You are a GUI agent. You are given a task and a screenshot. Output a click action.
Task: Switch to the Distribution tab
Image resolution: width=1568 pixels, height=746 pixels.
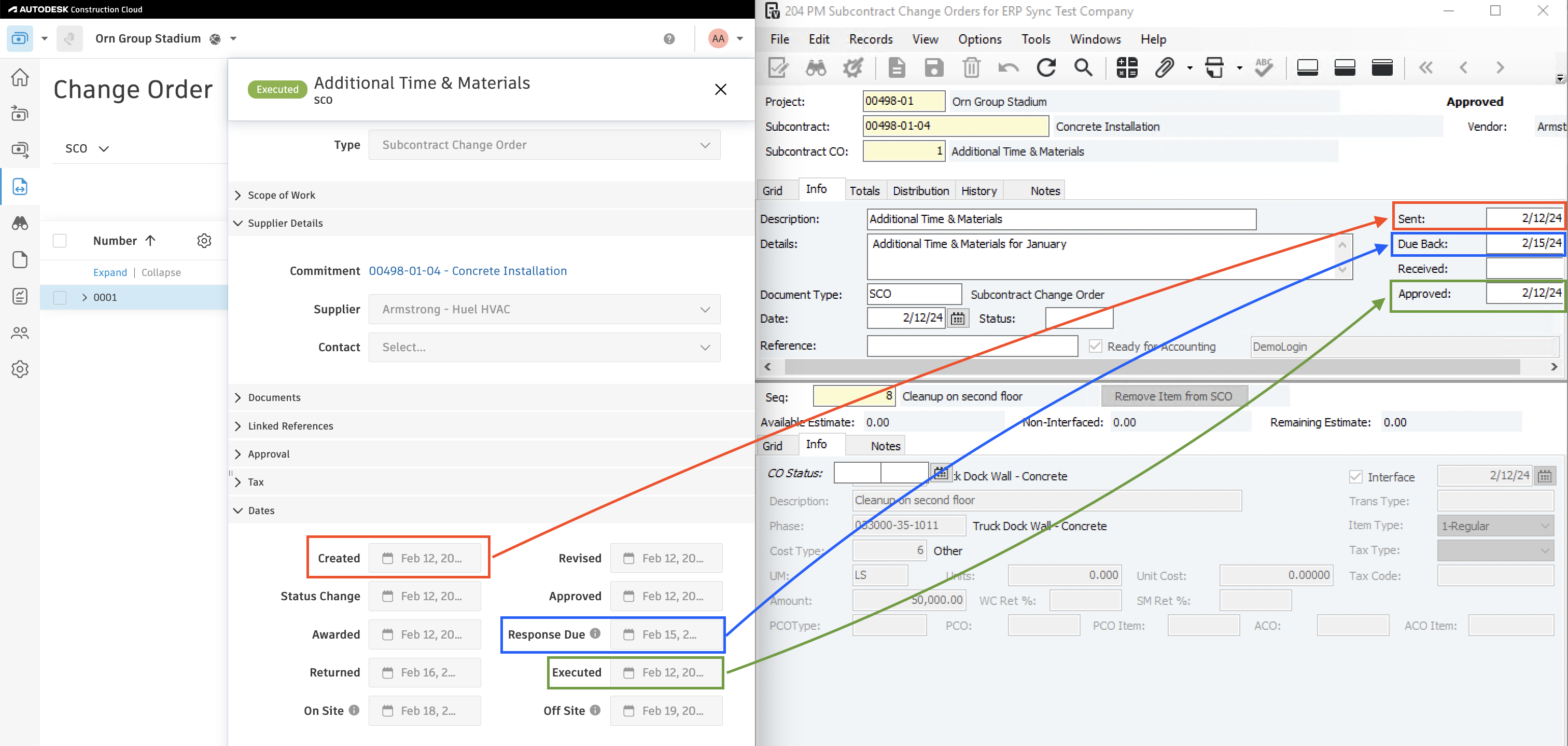(x=920, y=190)
